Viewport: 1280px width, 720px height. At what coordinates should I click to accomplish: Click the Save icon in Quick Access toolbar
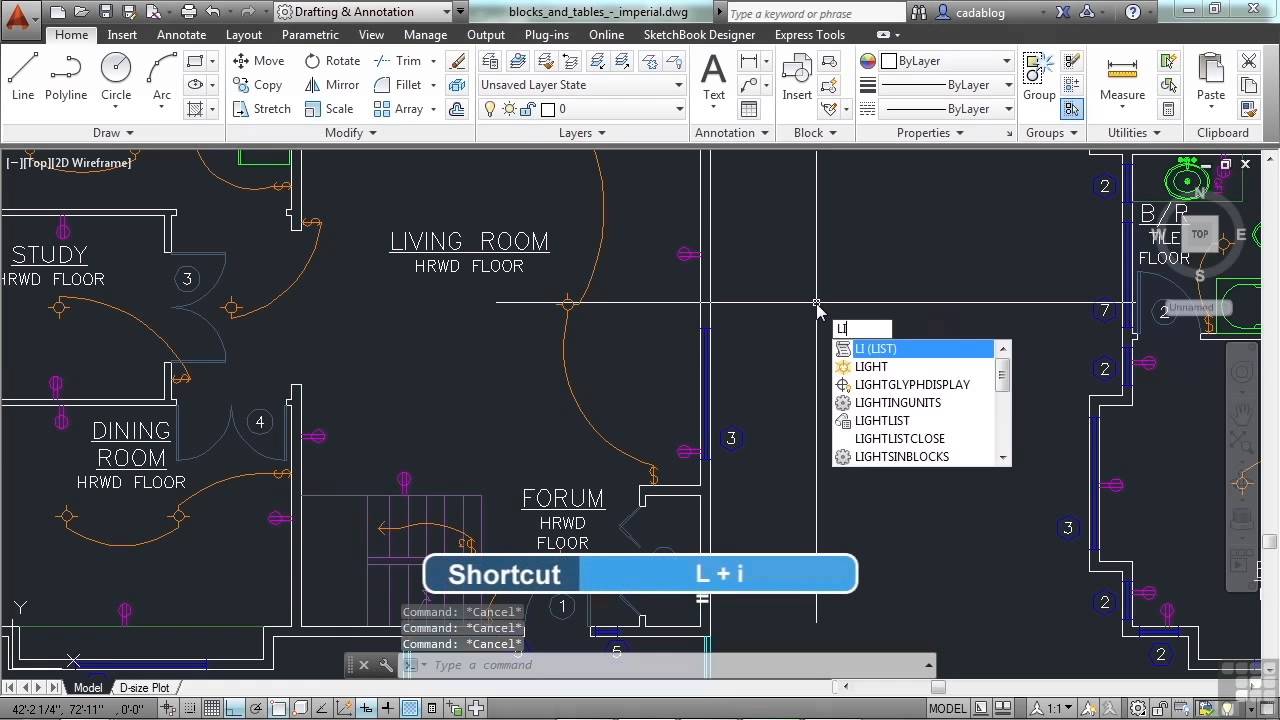point(105,12)
